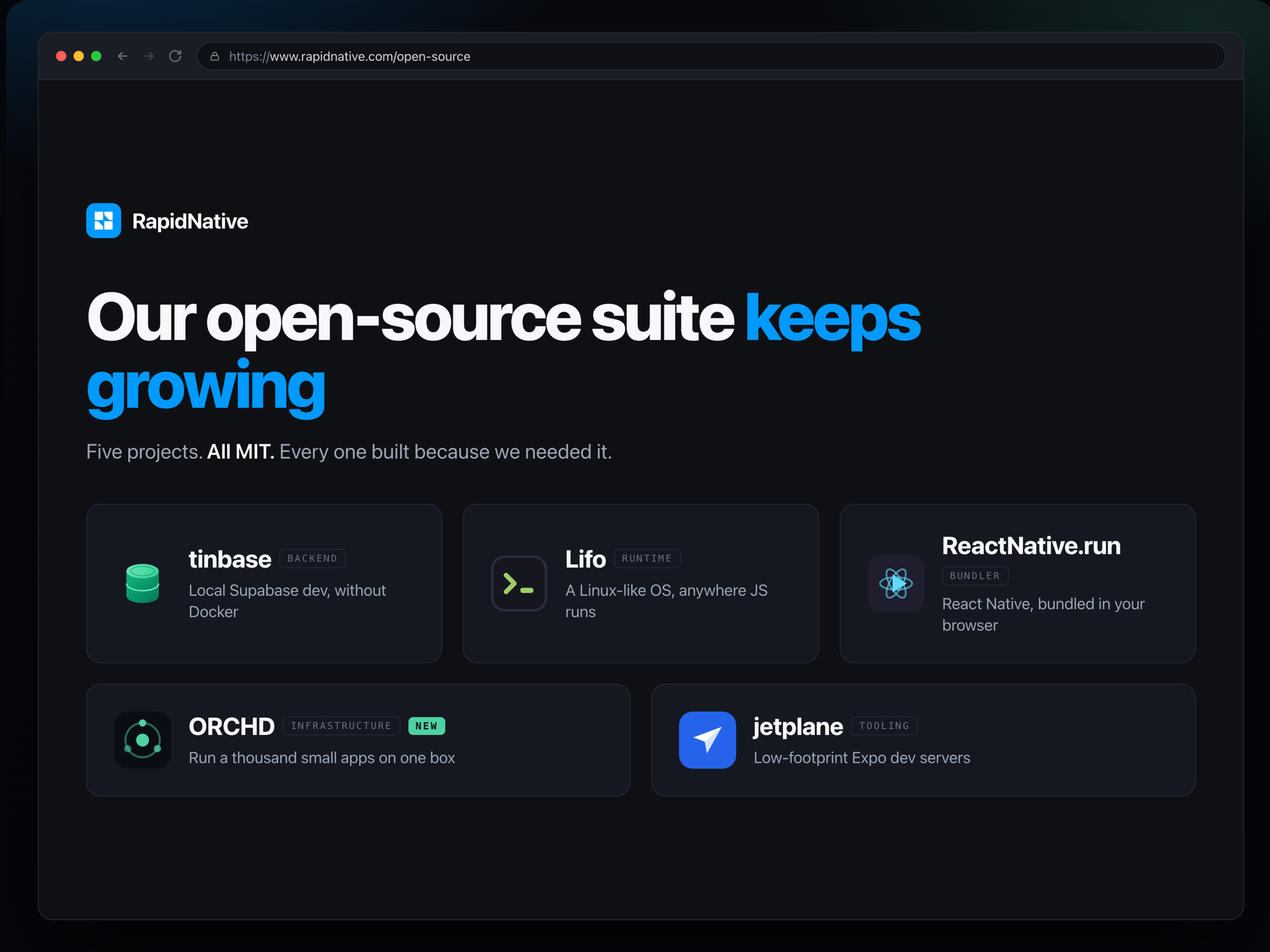This screenshot has height=952, width=1270.
Task: Click 'A Linux-like OS, anywhere JS runs'
Action: pyautogui.click(x=666, y=601)
